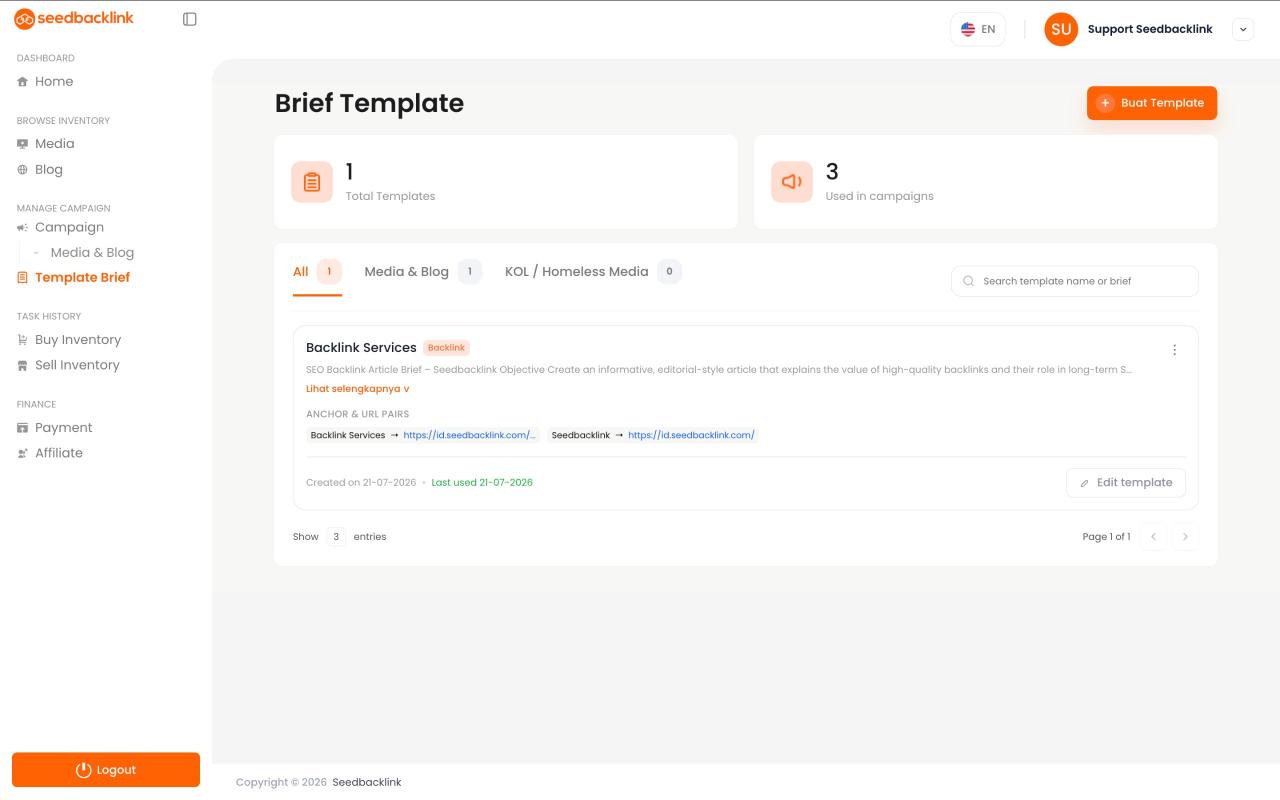
Task: Open Blog inventory in the sidebar
Action: point(49,170)
